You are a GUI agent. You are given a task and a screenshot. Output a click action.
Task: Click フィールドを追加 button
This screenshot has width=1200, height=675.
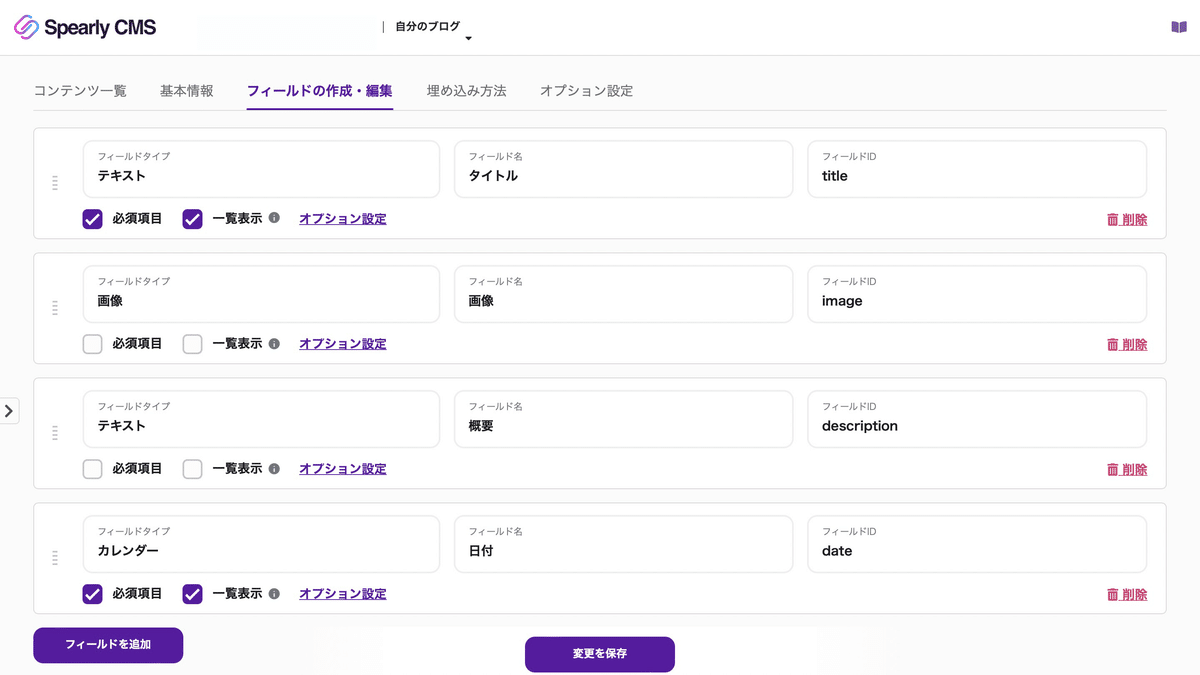pyautogui.click(x=108, y=645)
